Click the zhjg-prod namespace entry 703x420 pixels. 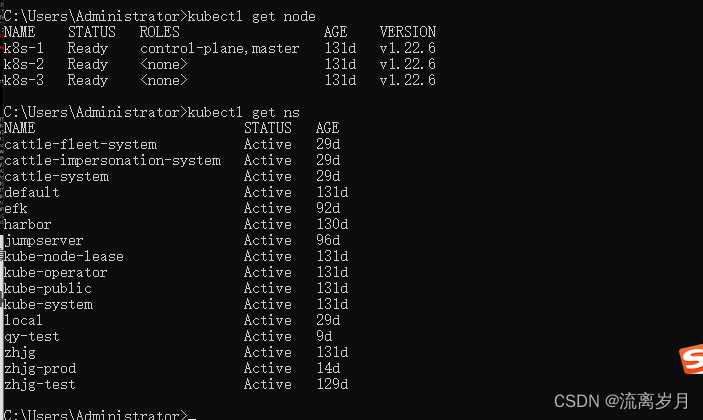point(40,368)
